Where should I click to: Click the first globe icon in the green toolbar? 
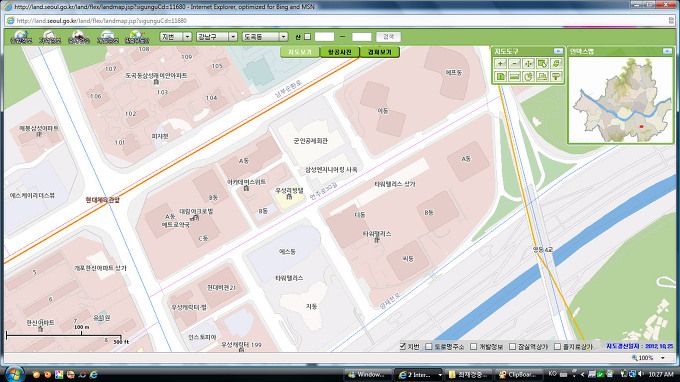pos(21,37)
